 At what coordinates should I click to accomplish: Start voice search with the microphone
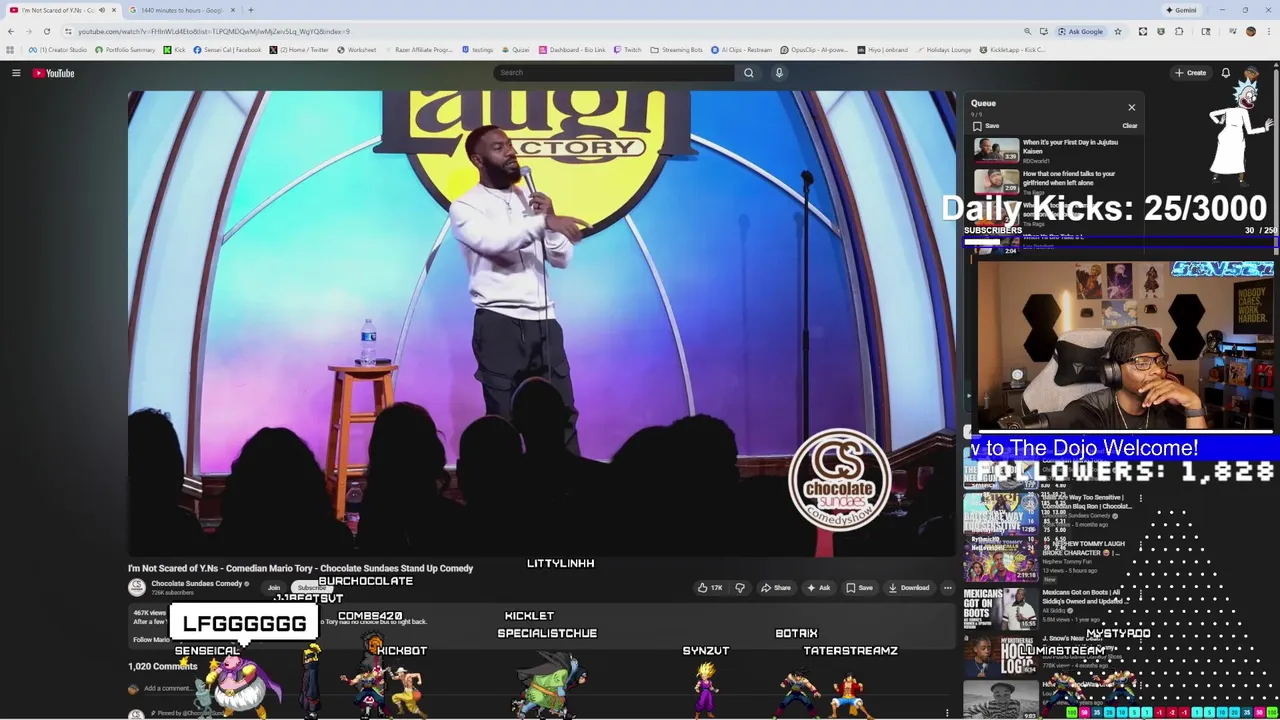pyautogui.click(x=779, y=73)
